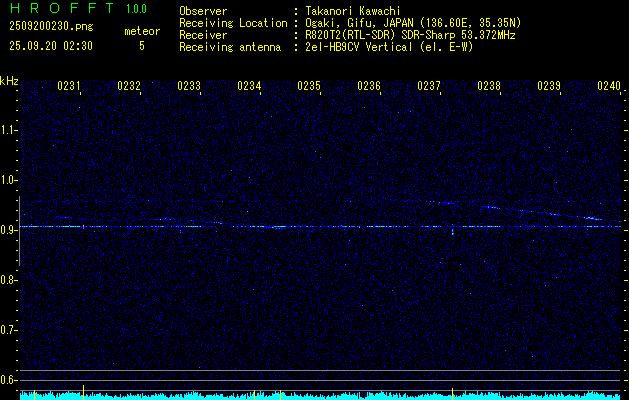Click the 1.0 kHz frequency label
The height and width of the screenshot is (400, 629).
[x=8, y=180]
